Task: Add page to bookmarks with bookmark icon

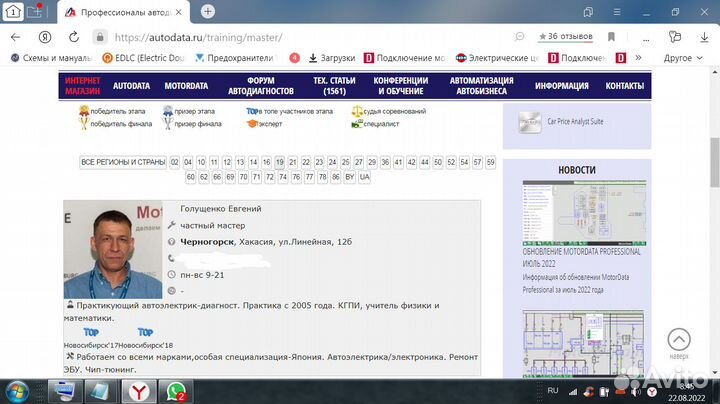Action: pos(611,37)
